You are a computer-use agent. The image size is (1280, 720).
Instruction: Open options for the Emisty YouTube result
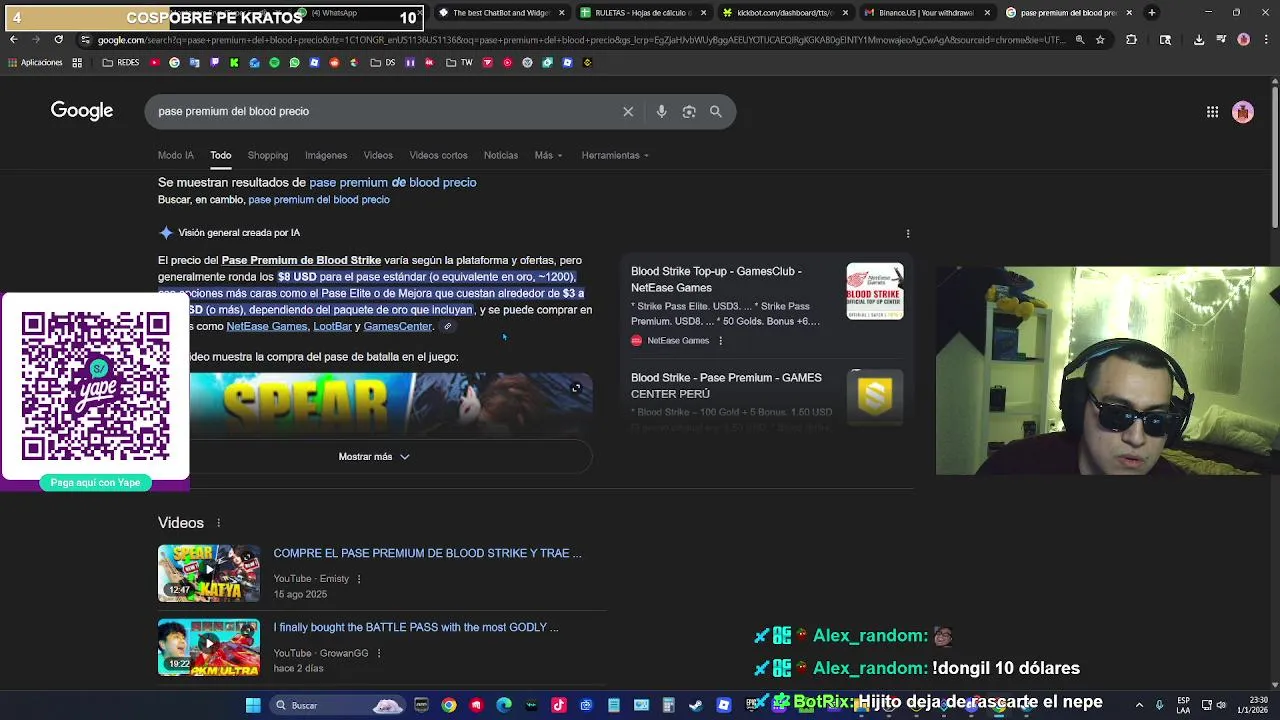[359, 579]
